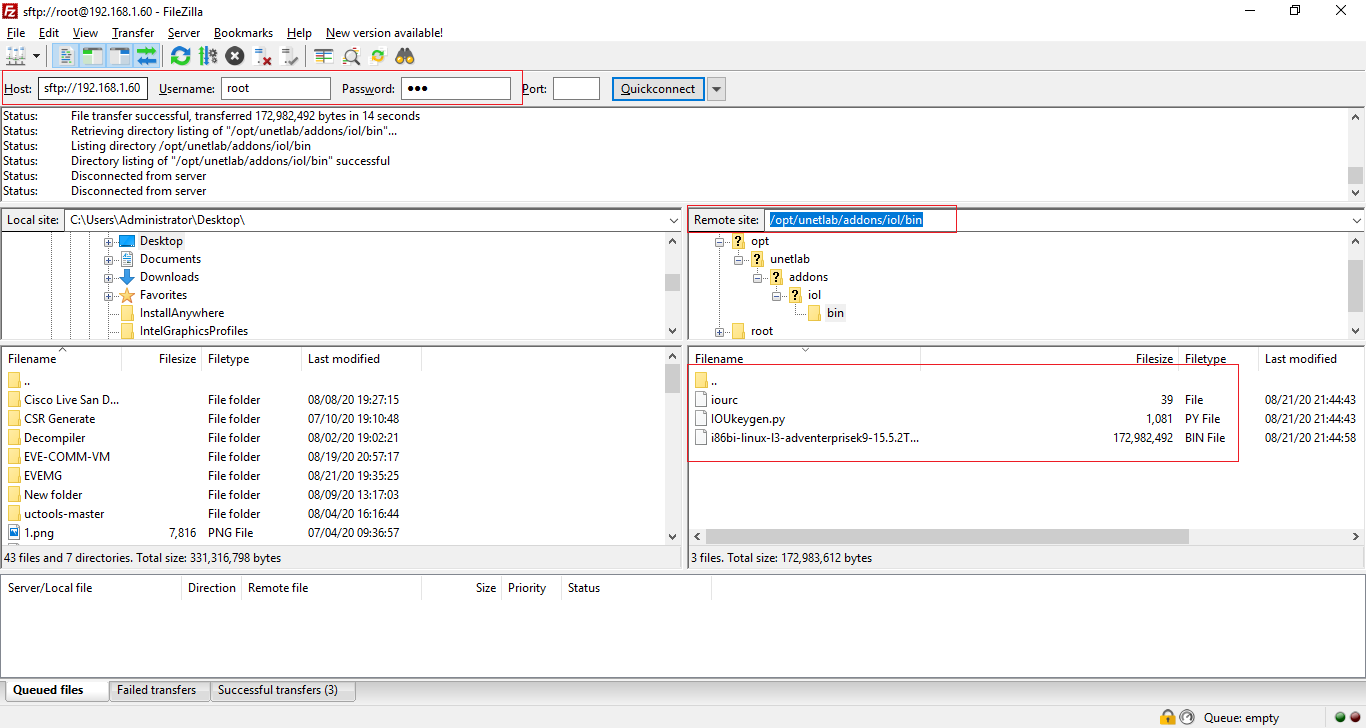
Task: Expand the Desktop node in local tree
Action: [109, 241]
